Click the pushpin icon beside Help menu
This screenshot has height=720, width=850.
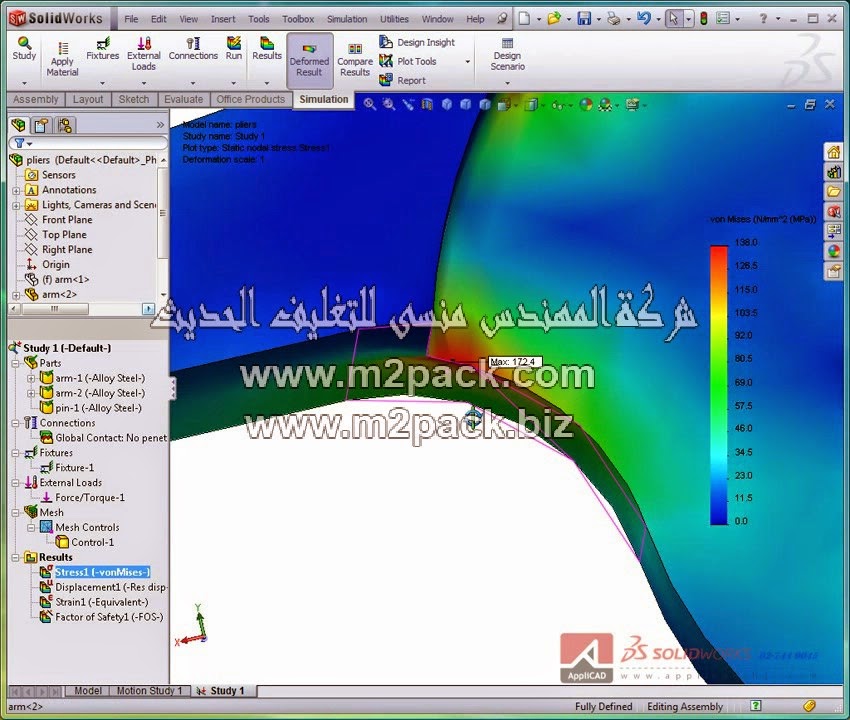point(503,19)
